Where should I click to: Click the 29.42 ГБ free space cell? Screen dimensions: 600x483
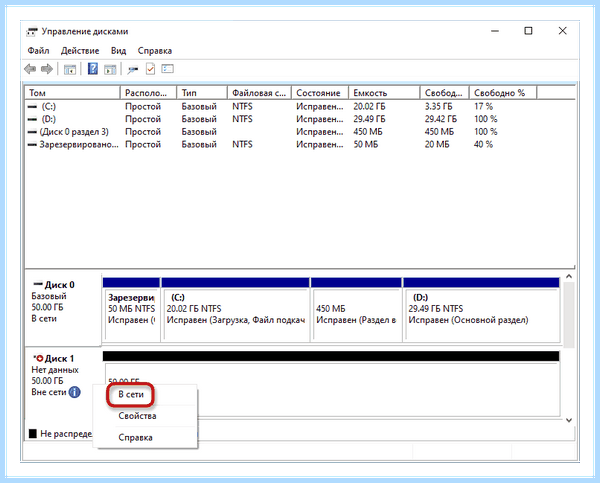click(x=440, y=119)
